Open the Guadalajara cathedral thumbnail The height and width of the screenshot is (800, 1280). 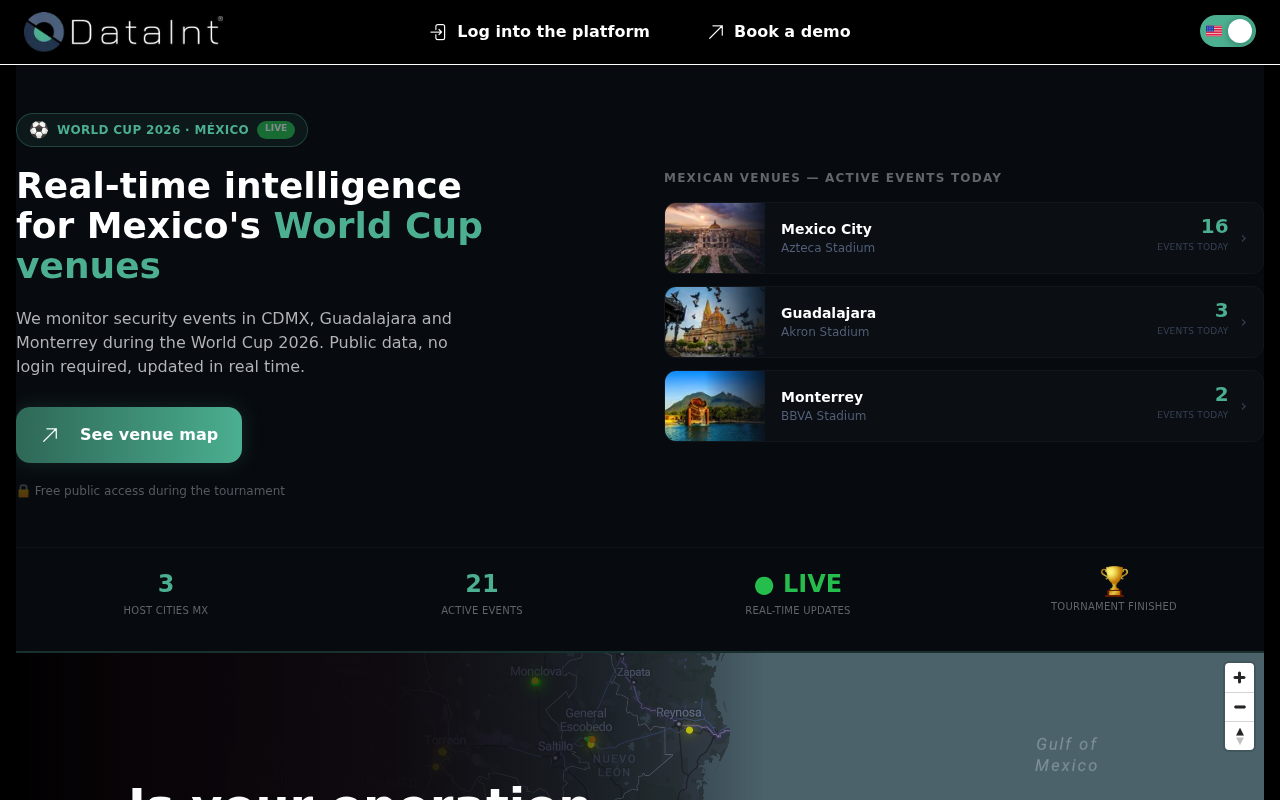click(x=715, y=322)
